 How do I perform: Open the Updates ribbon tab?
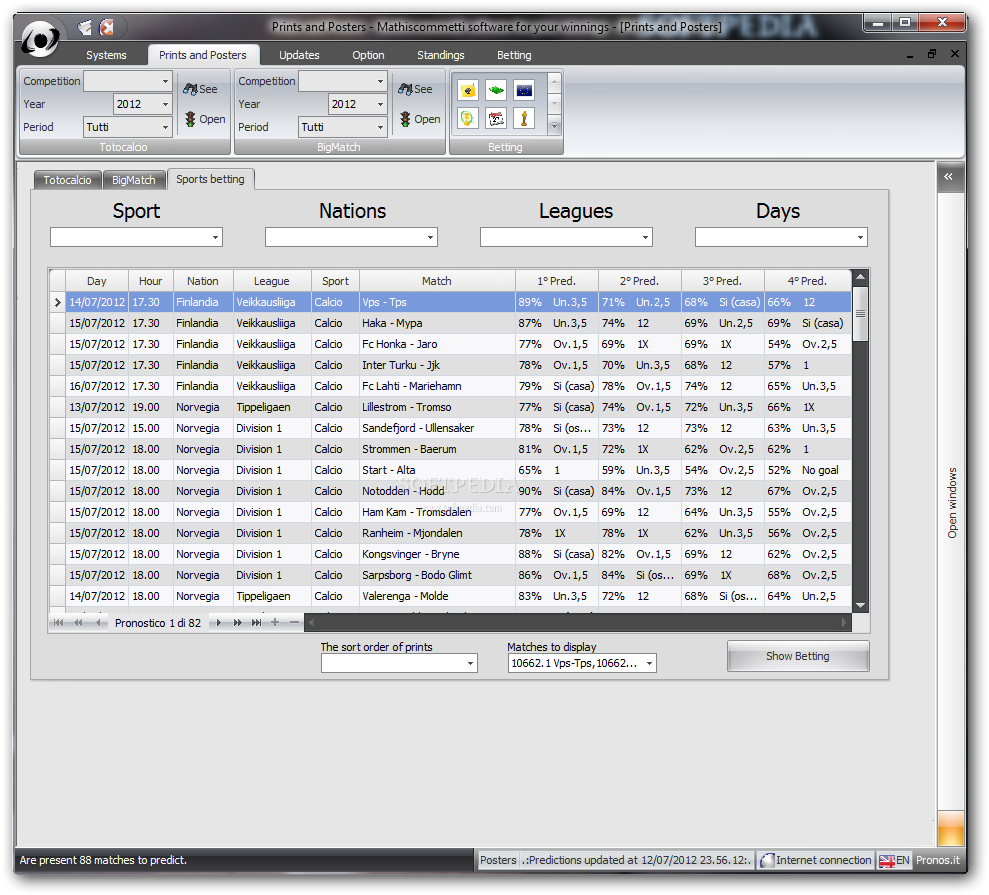click(299, 55)
